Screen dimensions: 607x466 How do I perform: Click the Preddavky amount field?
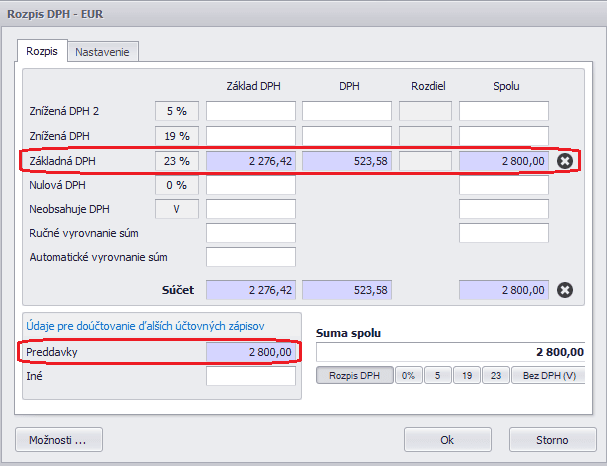click(x=250, y=352)
